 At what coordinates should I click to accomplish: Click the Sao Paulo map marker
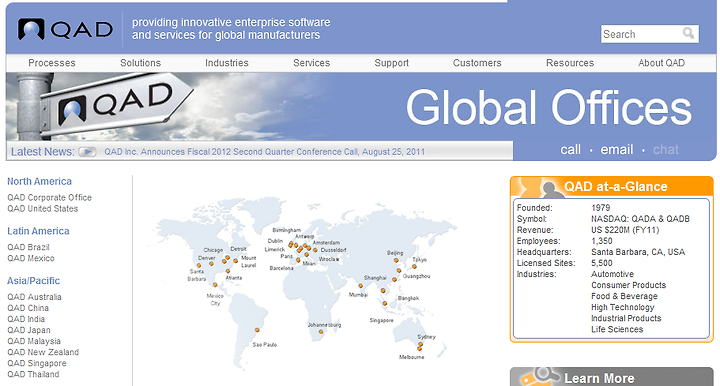click(x=257, y=330)
